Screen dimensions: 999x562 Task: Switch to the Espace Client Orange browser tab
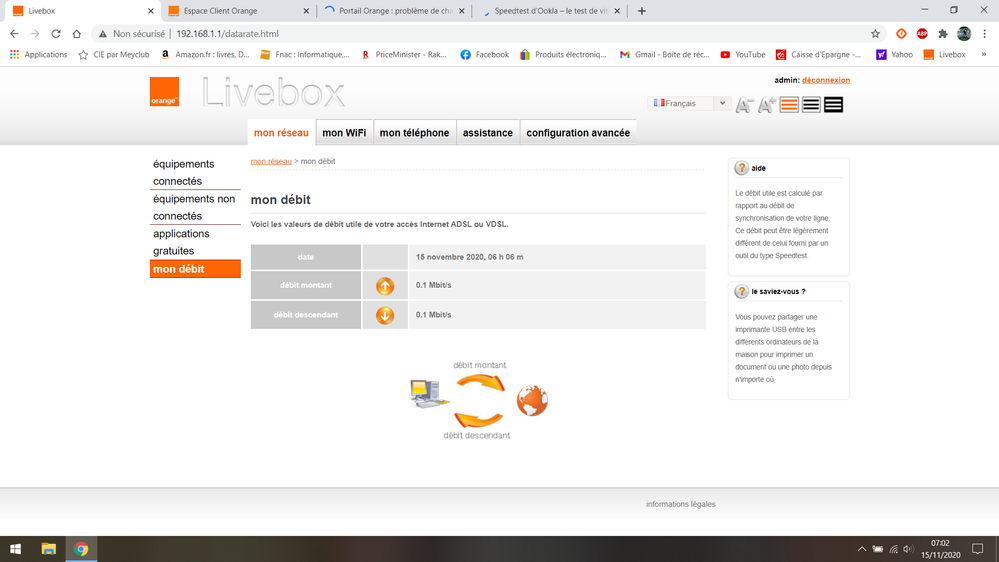(x=238, y=11)
